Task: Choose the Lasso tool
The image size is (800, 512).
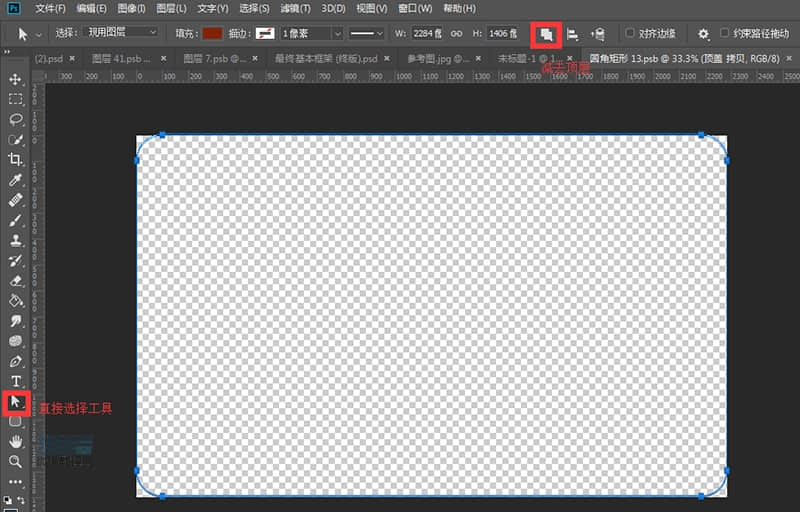Action: (x=15, y=119)
